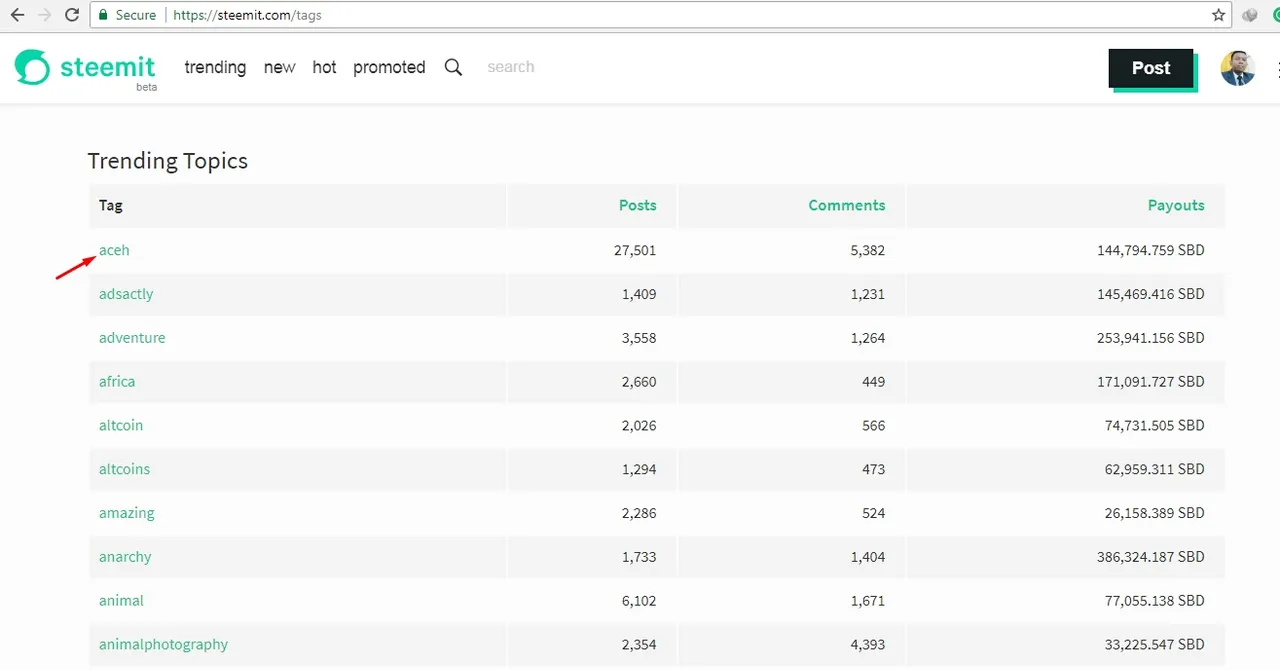Screen dimensions: 1280x670
Task: Select the animalphotography comments count 4,393
Action: pos(867,644)
